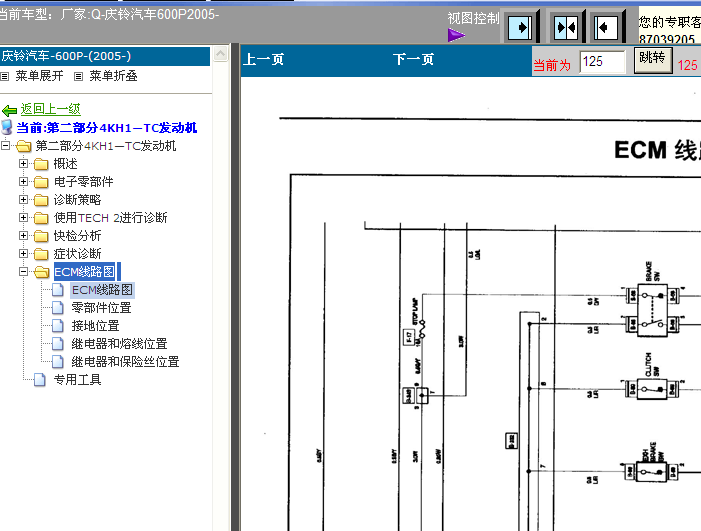Collapse the ECM线路图 folder node
This screenshot has width=701, height=531.
point(23,271)
